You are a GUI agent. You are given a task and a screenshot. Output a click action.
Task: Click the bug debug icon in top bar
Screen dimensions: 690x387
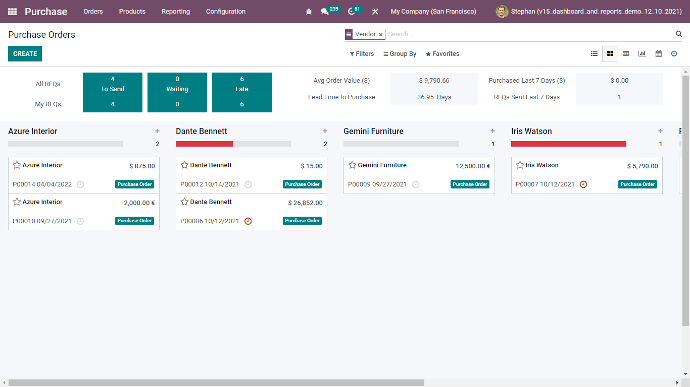pyautogui.click(x=308, y=12)
